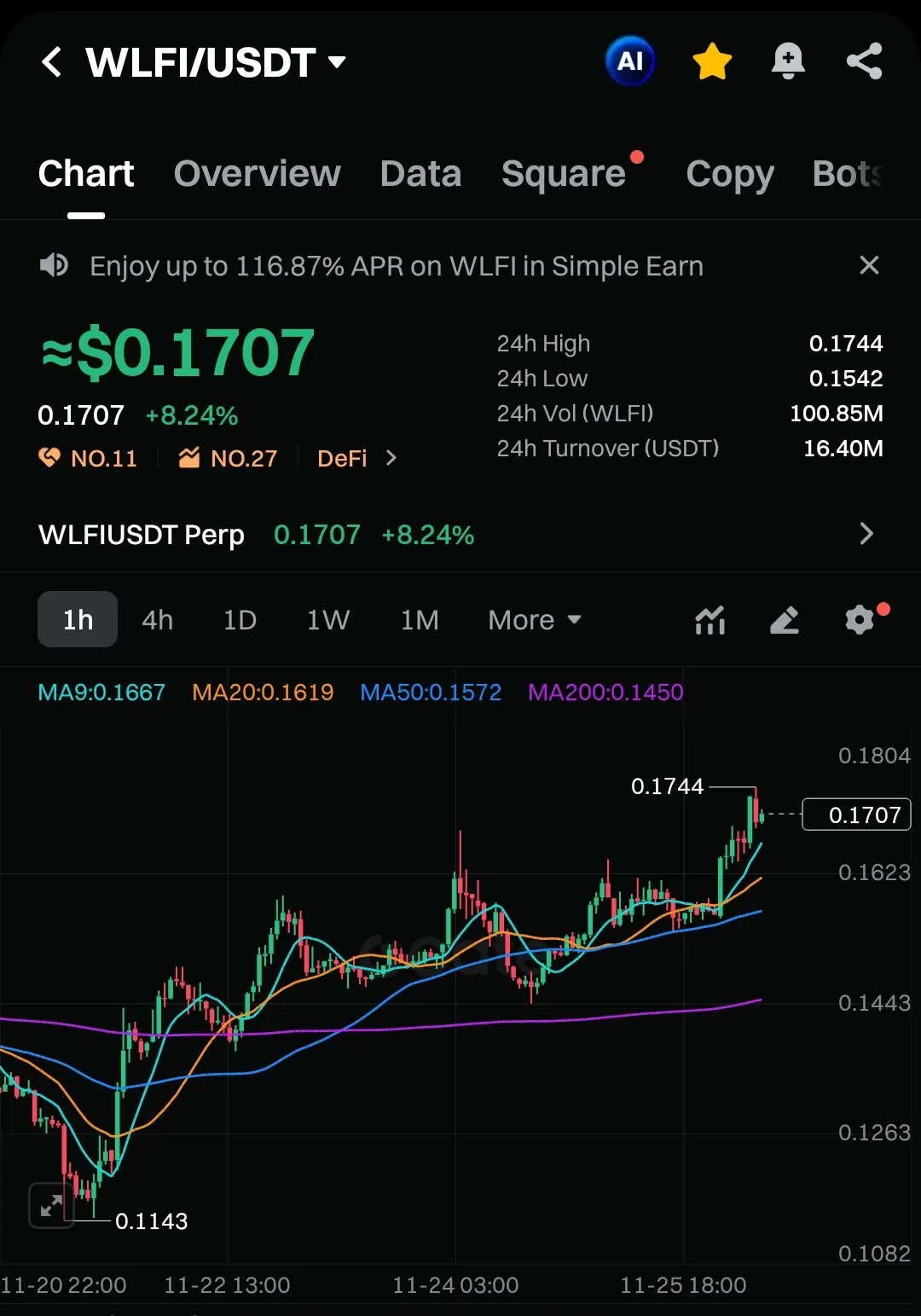
Task: Open the AI assistant icon
Action: [630, 61]
